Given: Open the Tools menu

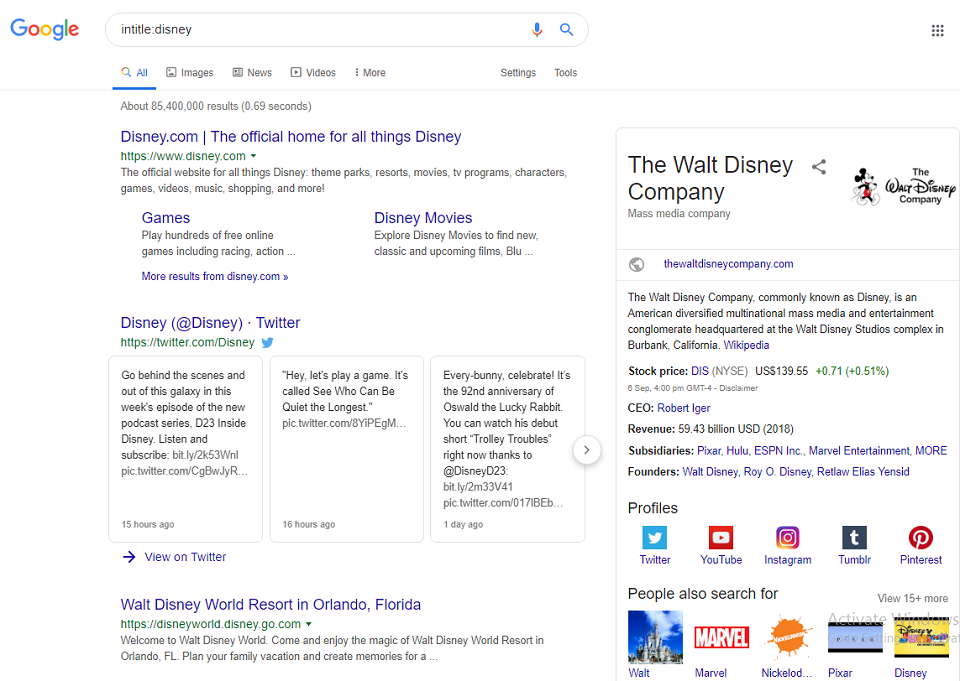Looking at the screenshot, I should tap(566, 72).
